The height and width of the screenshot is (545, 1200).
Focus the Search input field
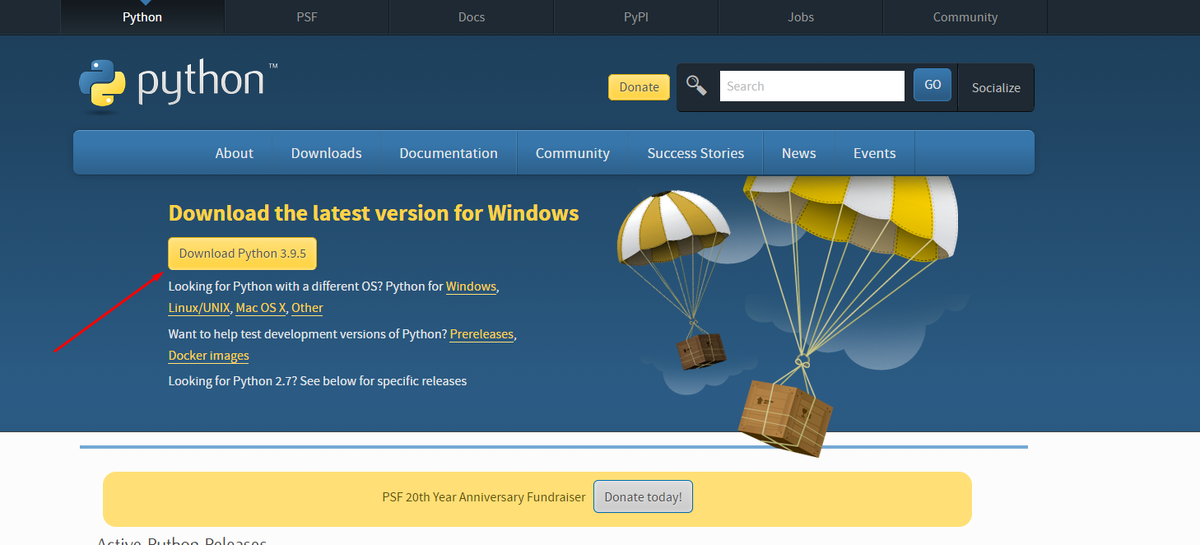click(812, 86)
